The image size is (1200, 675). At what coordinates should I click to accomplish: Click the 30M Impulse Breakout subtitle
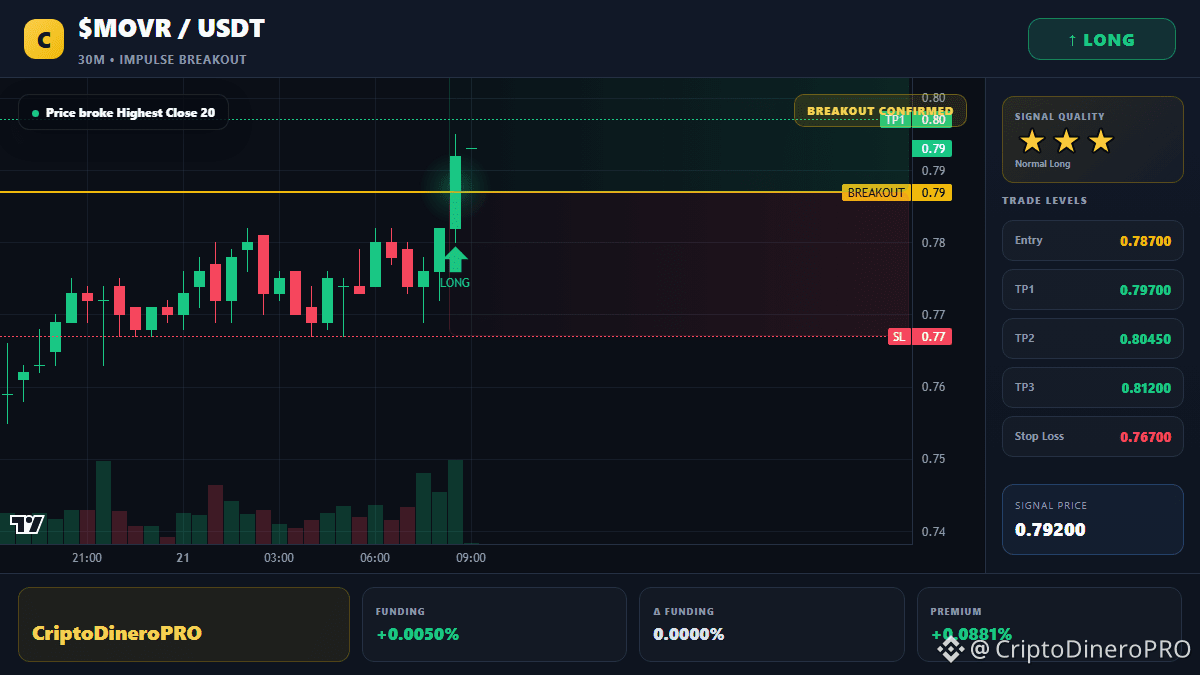(162, 60)
